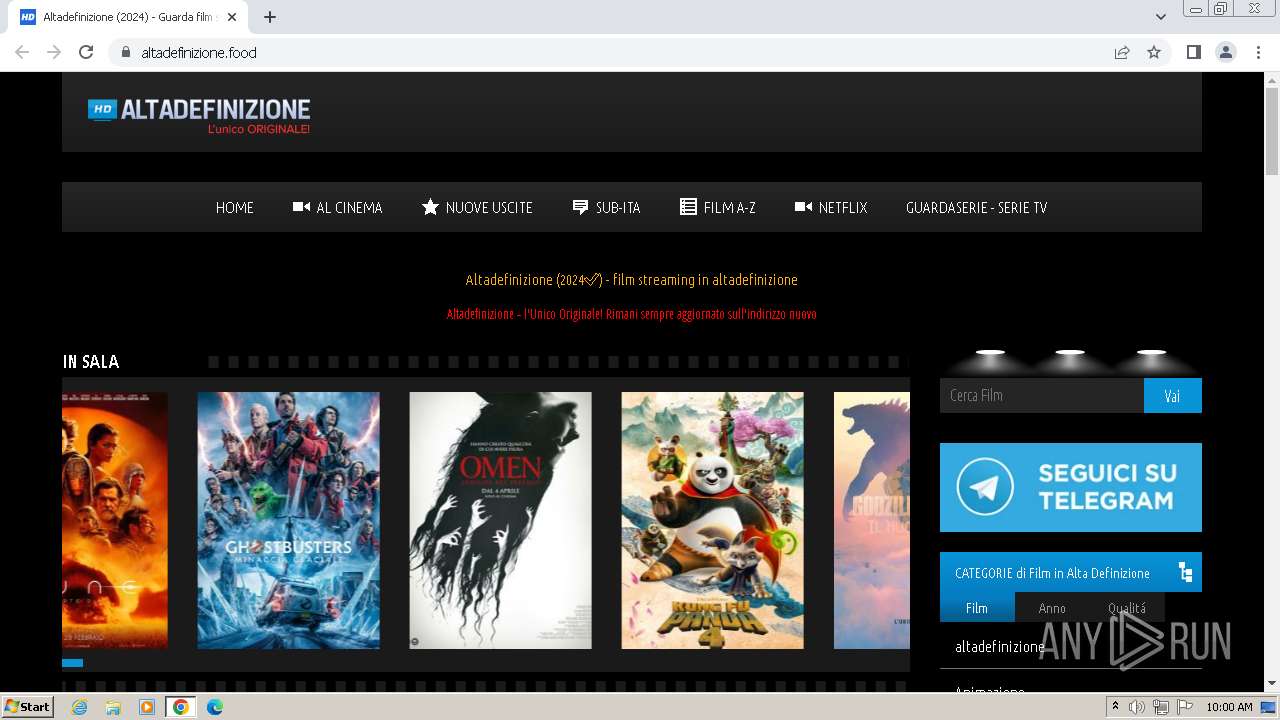This screenshot has width=1280, height=720.
Task: Click the blue carousel page indicator
Action: coord(72,663)
